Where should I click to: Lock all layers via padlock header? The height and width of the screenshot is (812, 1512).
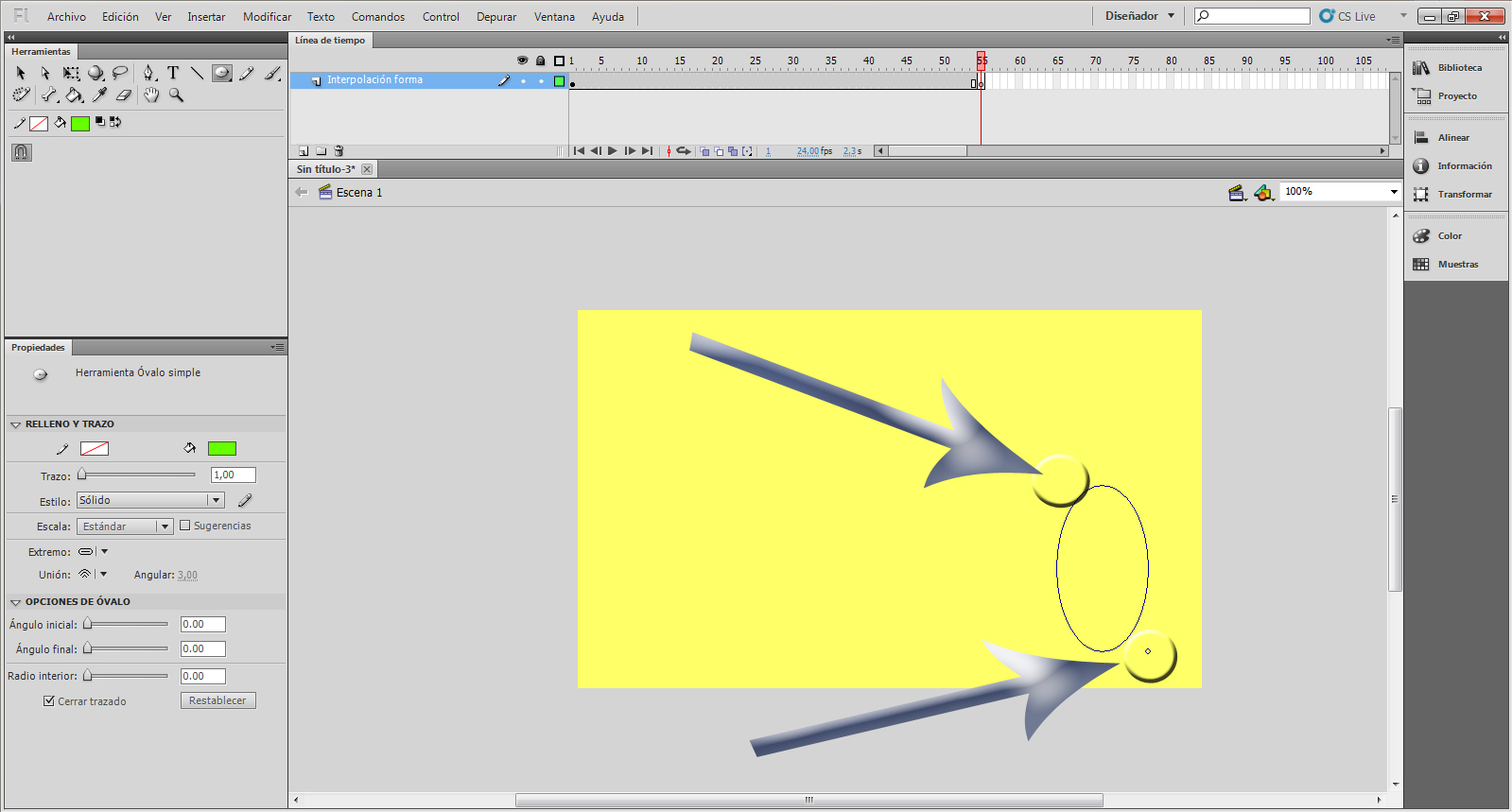click(x=541, y=60)
